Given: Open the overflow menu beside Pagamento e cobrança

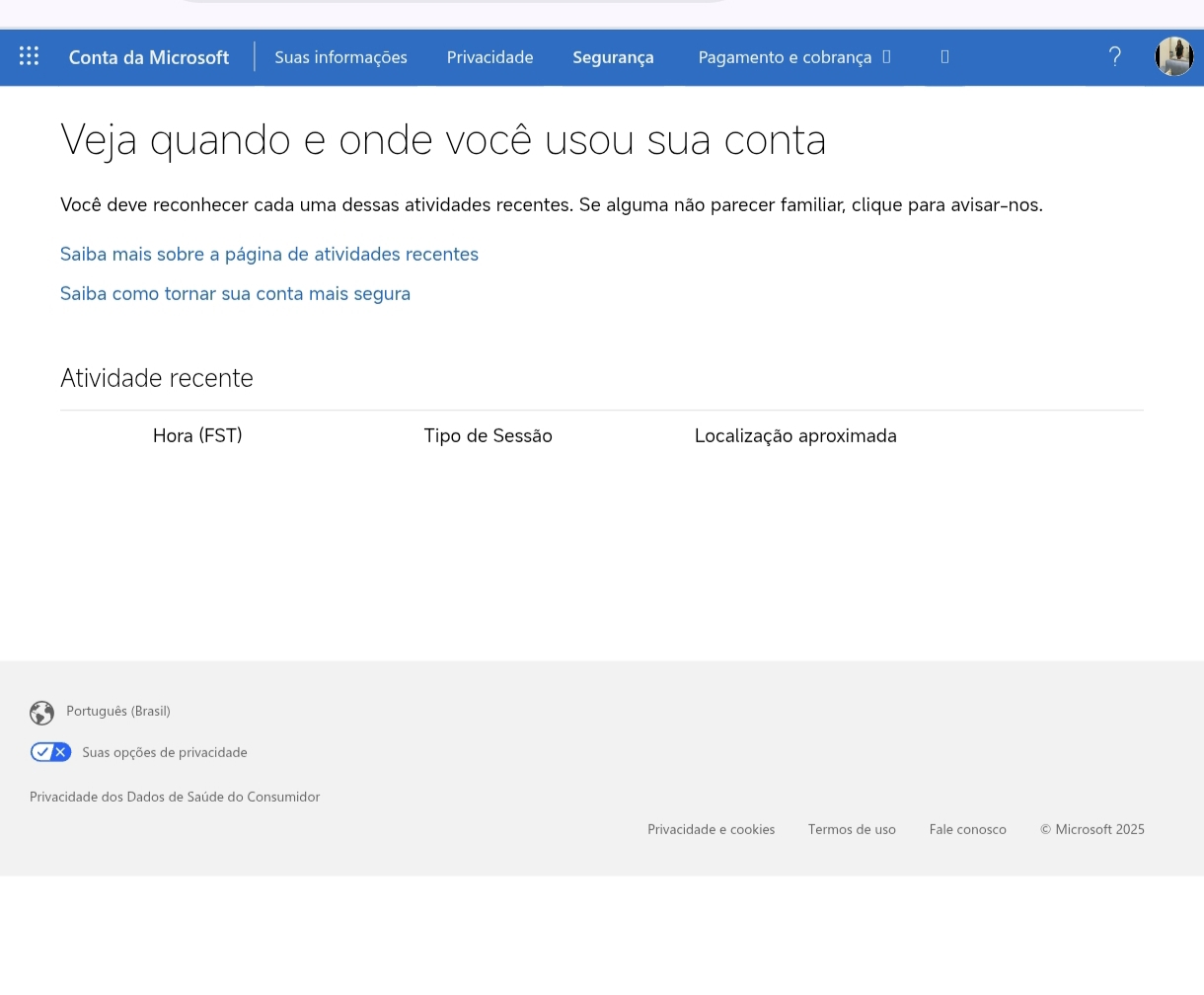Looking at the screenshot, I should pos(944,57).
